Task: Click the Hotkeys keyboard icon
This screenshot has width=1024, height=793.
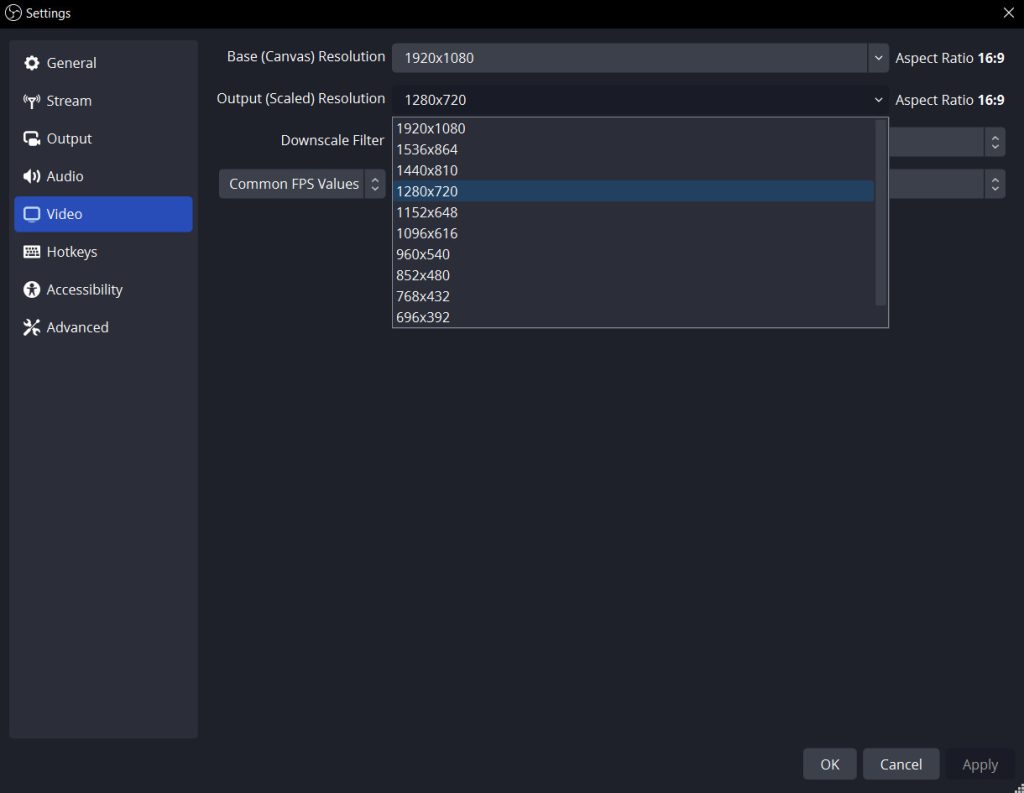Action: point(31,252)
